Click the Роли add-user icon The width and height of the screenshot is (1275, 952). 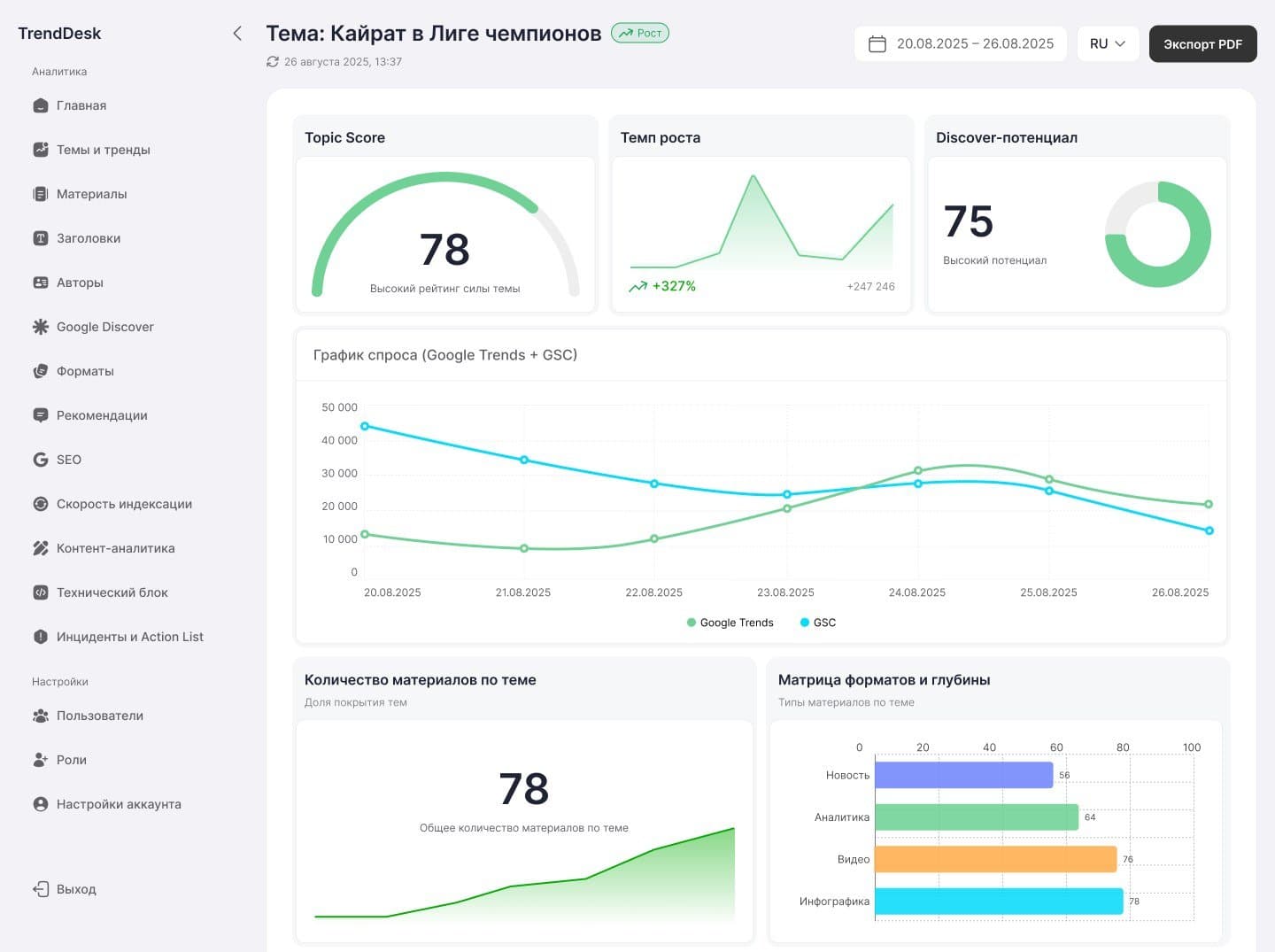(41, 760)
